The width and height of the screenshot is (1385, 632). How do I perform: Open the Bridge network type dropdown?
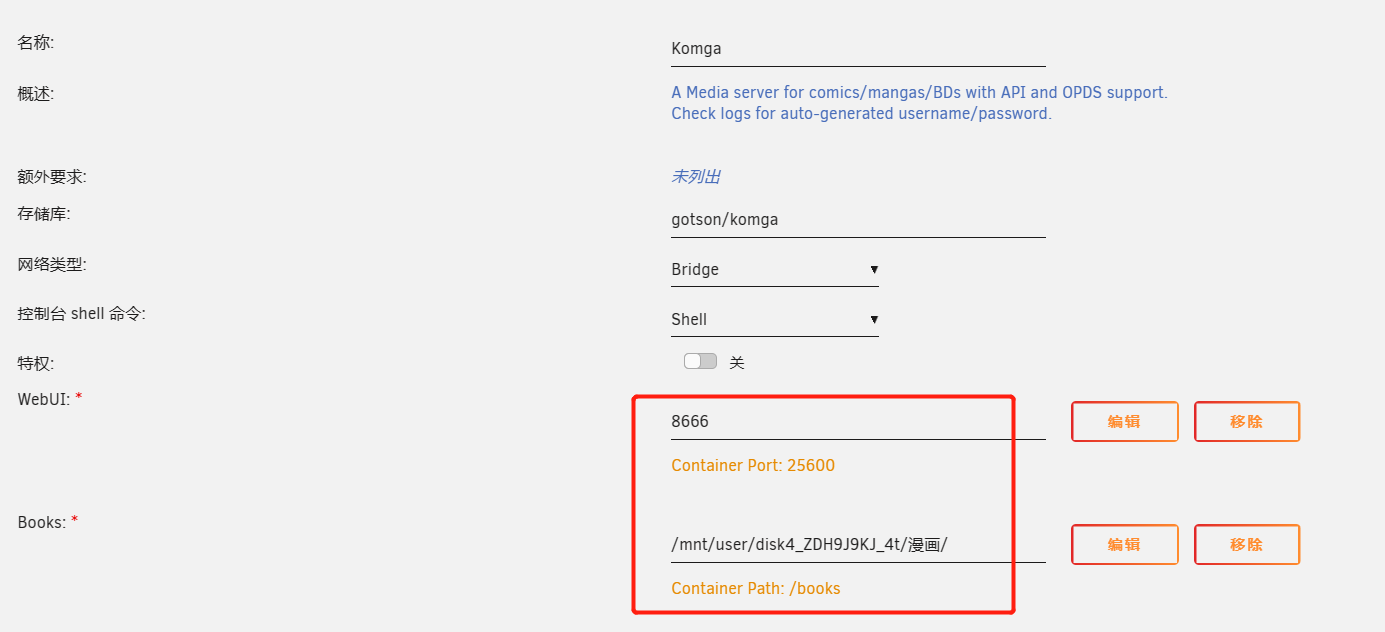tap(774, 269)
